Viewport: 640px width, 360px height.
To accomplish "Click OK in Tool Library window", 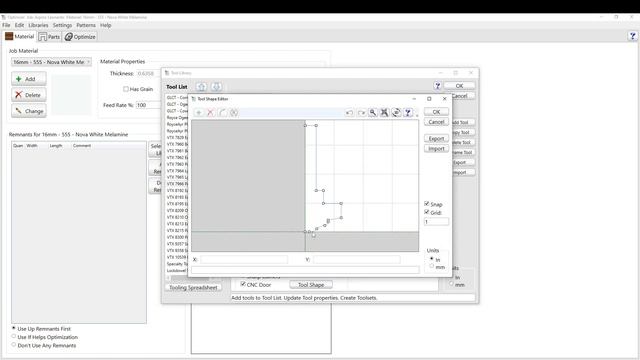I will tap(459, 86).
